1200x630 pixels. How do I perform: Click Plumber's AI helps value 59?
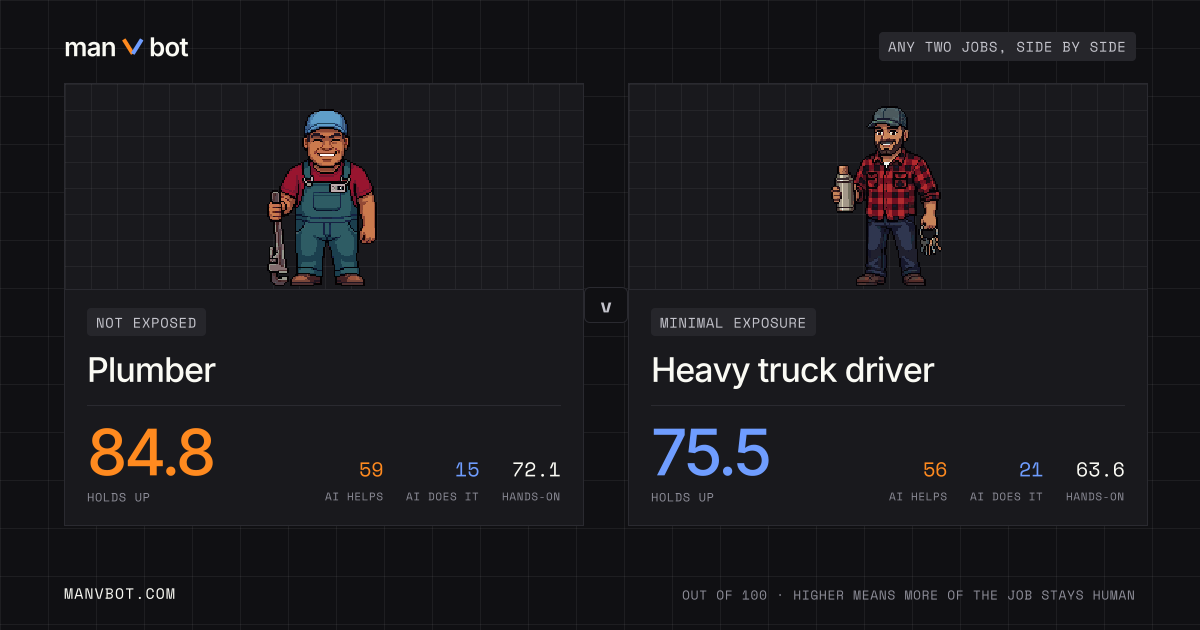[371, 470]
